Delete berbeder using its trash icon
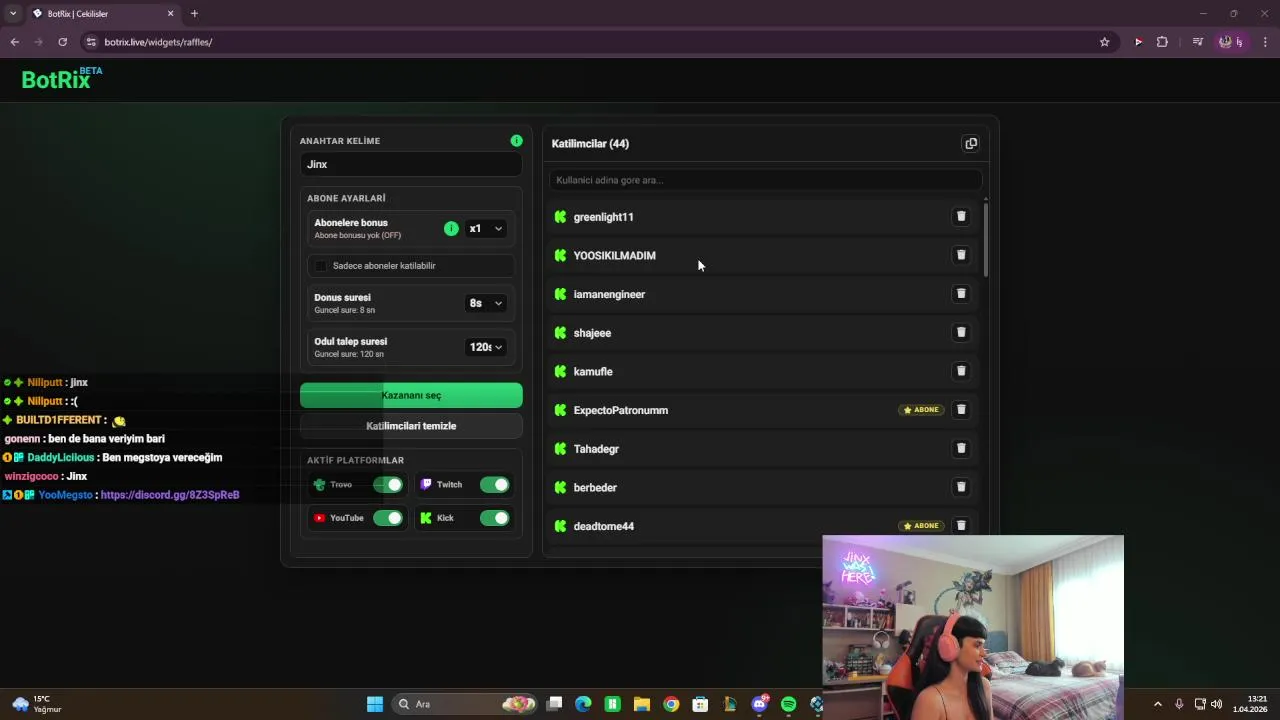1280x720 pixels. point(961,487)
